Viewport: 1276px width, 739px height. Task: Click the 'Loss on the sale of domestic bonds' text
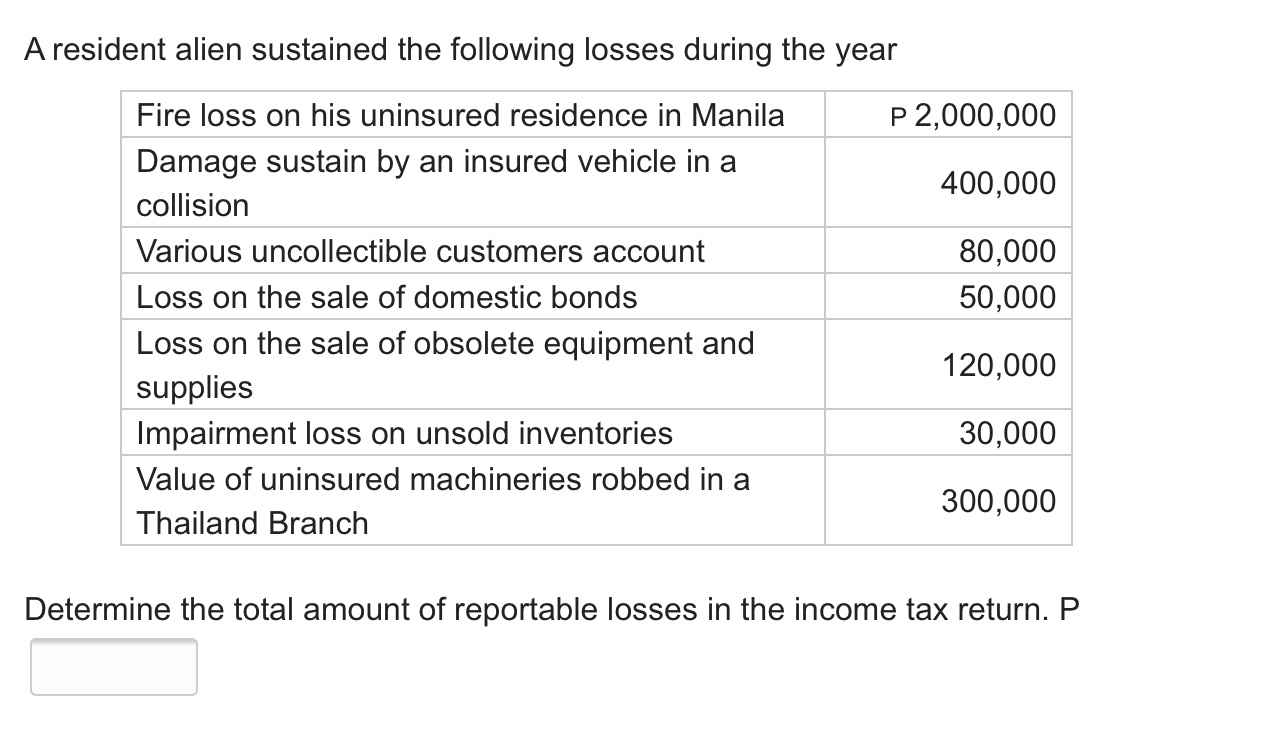tap(386, 297)
